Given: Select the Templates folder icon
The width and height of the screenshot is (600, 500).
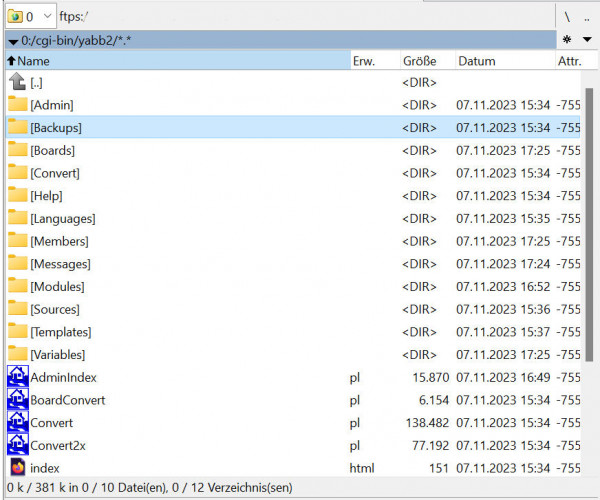Looking at the screenshot, I should point(18,331).
